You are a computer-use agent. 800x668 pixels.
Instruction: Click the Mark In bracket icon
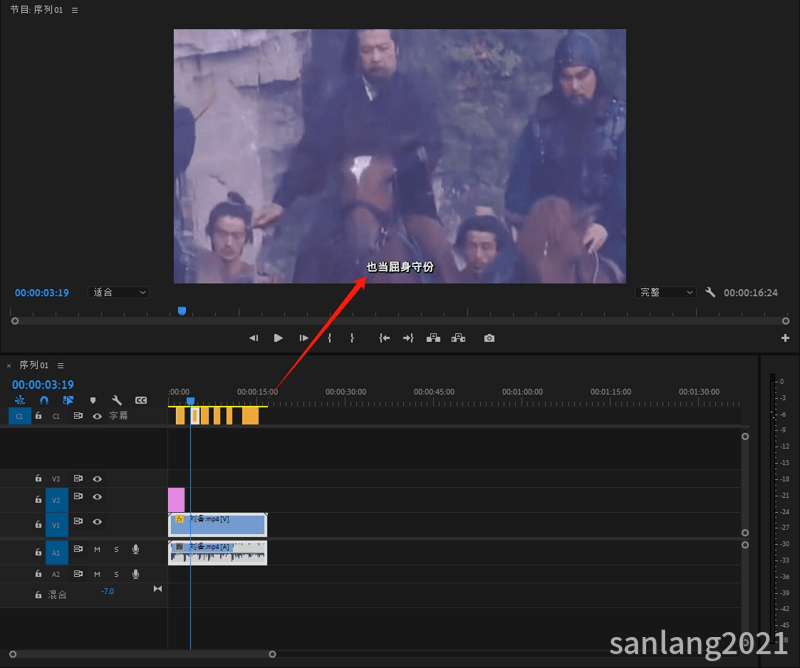pyautogui.click(x=330, y=338)
